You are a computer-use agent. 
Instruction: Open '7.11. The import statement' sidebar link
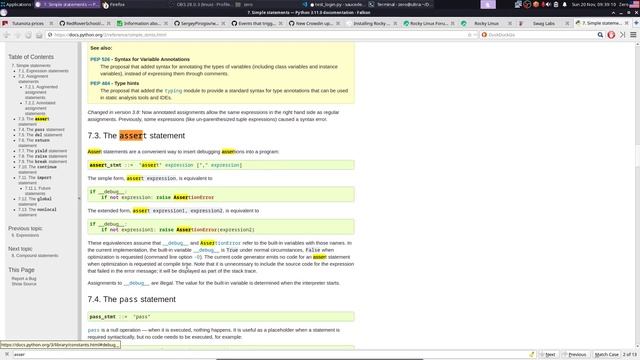[35, 180]
